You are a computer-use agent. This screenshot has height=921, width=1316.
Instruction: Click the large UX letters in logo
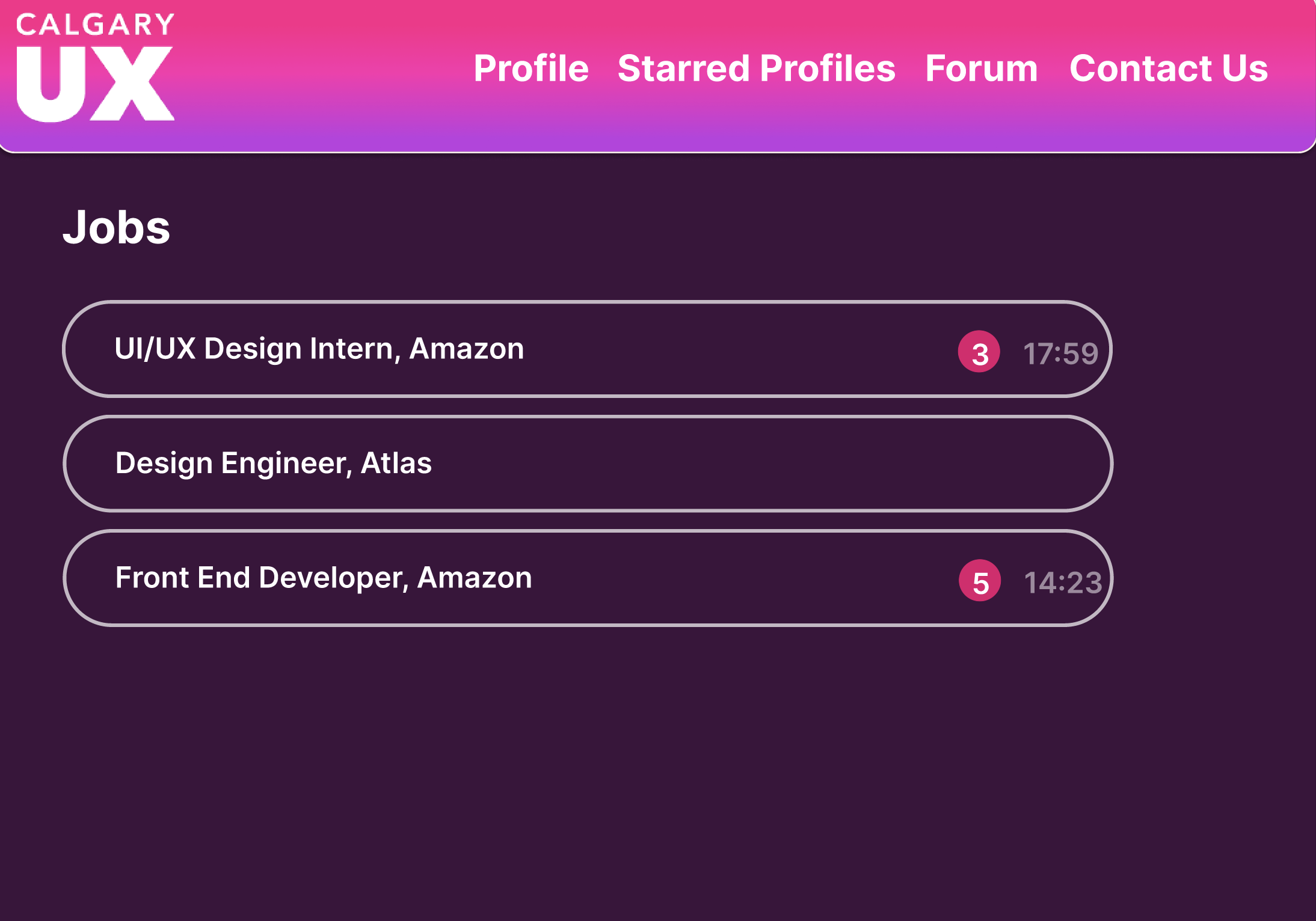(96, 84)
